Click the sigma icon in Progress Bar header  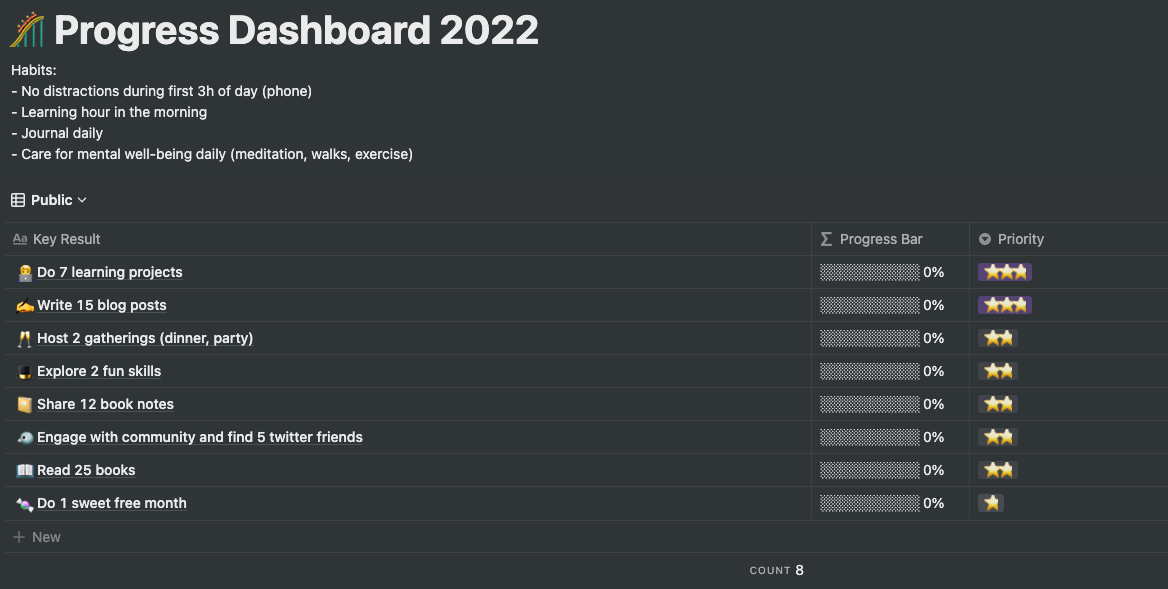826,239
